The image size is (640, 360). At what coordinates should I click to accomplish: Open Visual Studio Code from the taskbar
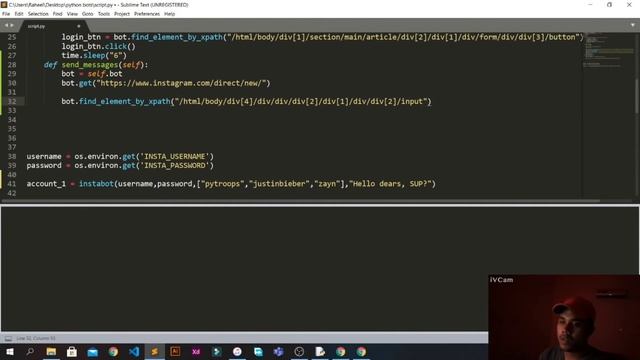point(134,351)
